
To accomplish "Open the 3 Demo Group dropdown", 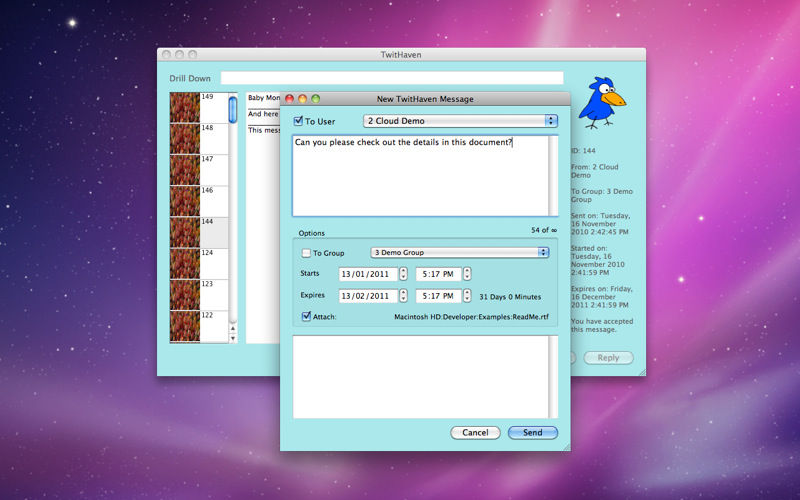I will point(460,253).
